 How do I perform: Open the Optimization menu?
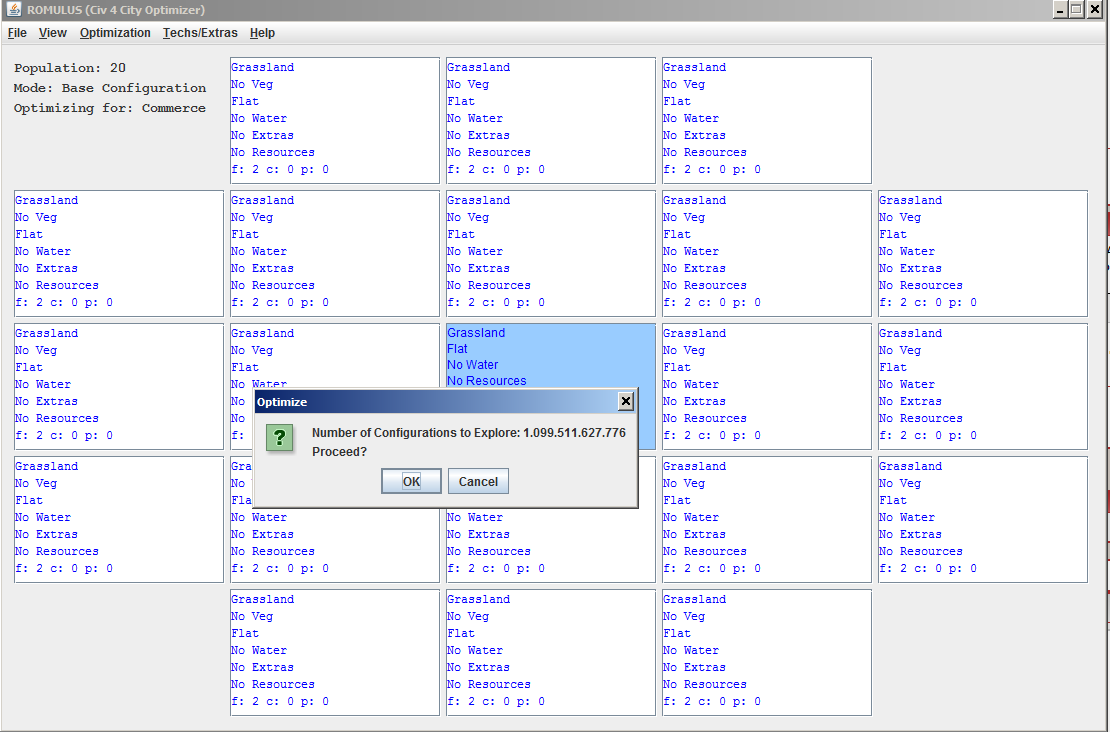(115, 33)
